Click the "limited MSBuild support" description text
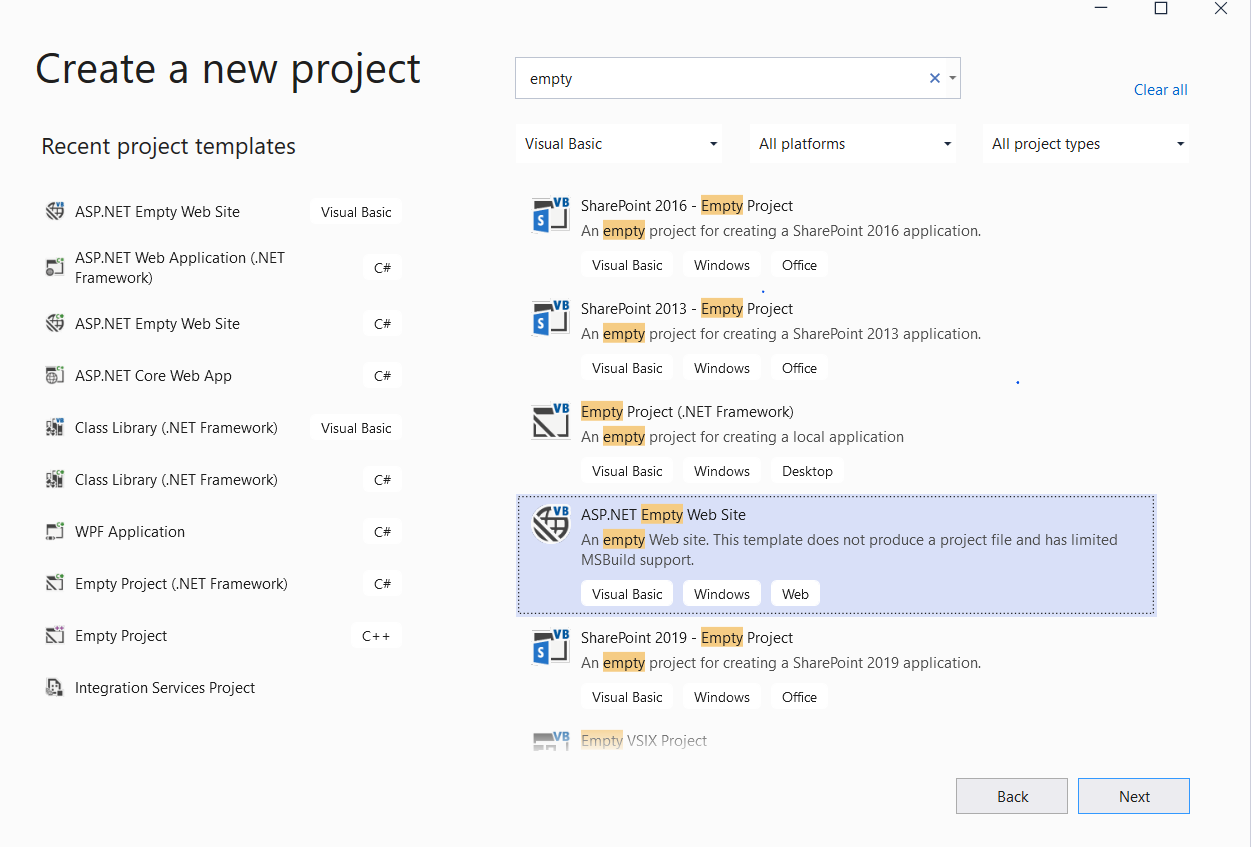1251x847 pixels. [849, 550]
